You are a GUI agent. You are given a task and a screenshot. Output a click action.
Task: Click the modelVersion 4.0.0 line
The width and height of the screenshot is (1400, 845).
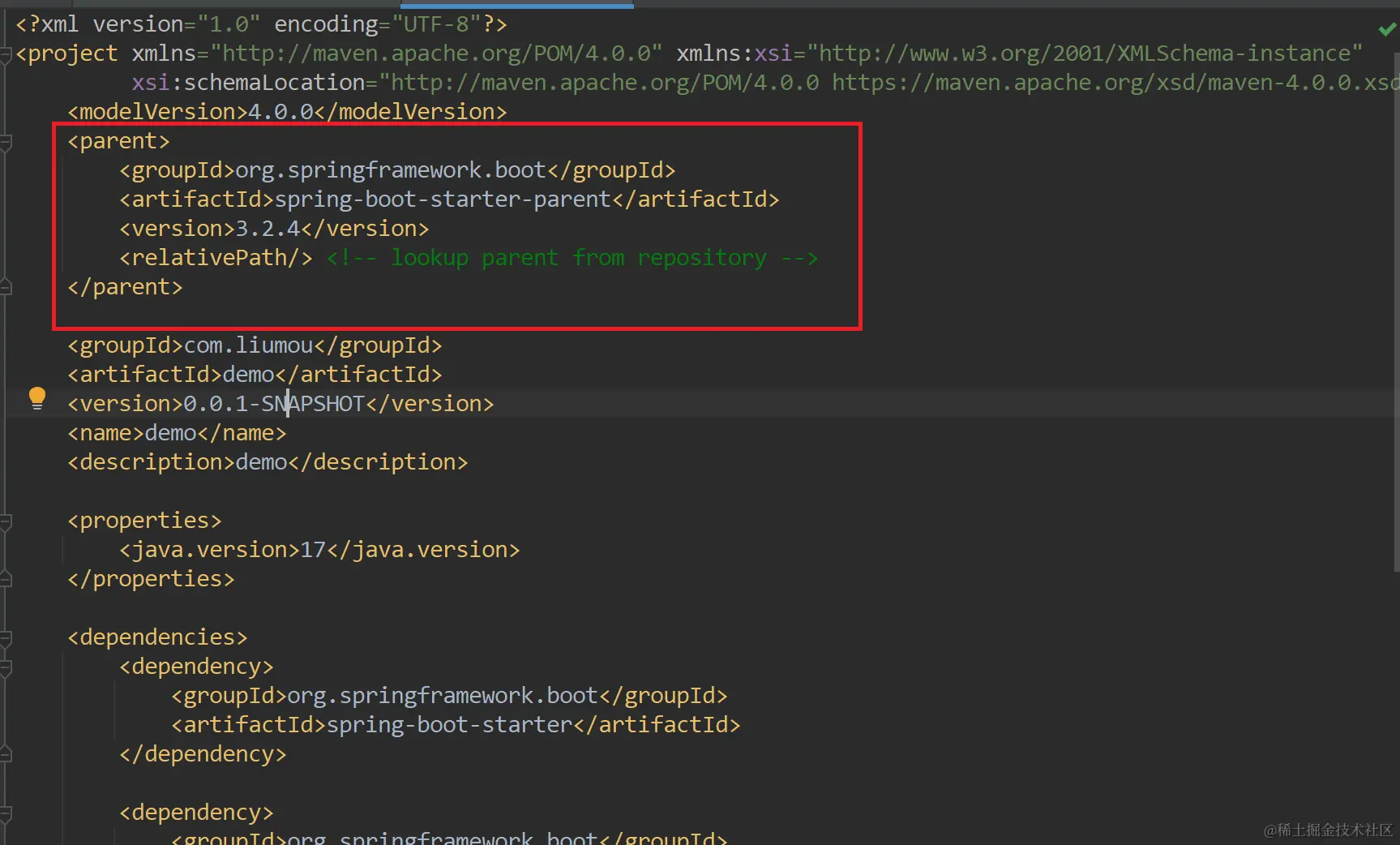pyautogui.click(x=287, y=112)
